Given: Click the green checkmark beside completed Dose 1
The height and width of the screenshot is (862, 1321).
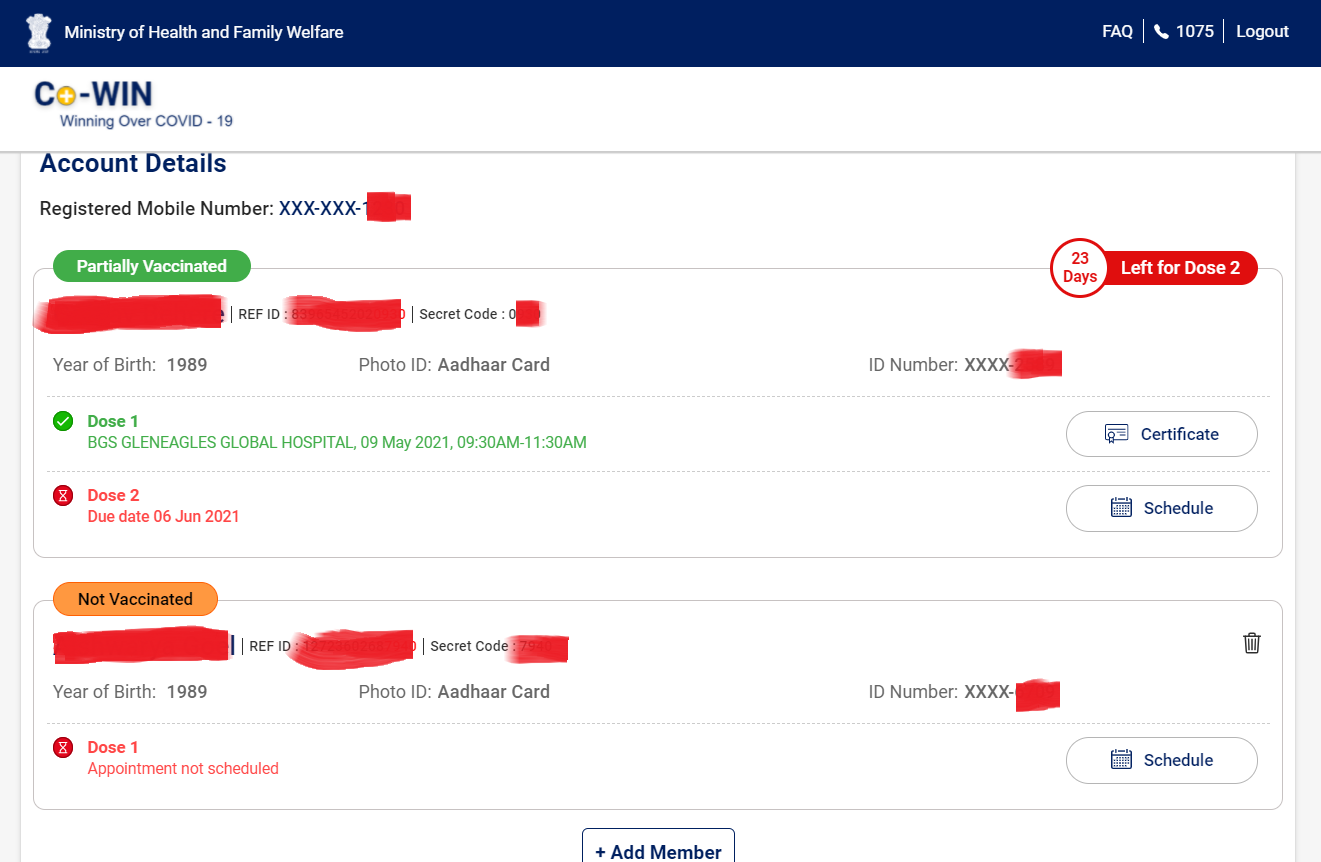Looking at the screenshot, I should pos(63,421).
